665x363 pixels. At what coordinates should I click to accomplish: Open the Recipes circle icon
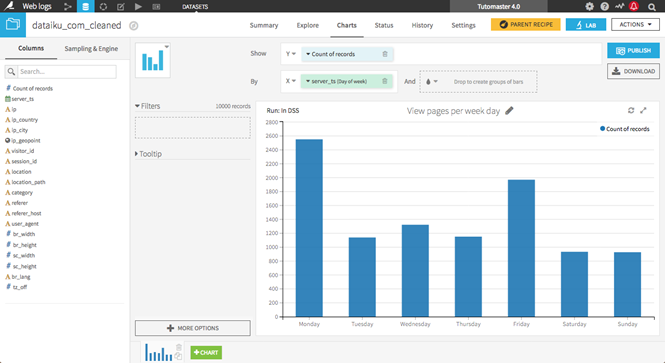pos(103,6)
